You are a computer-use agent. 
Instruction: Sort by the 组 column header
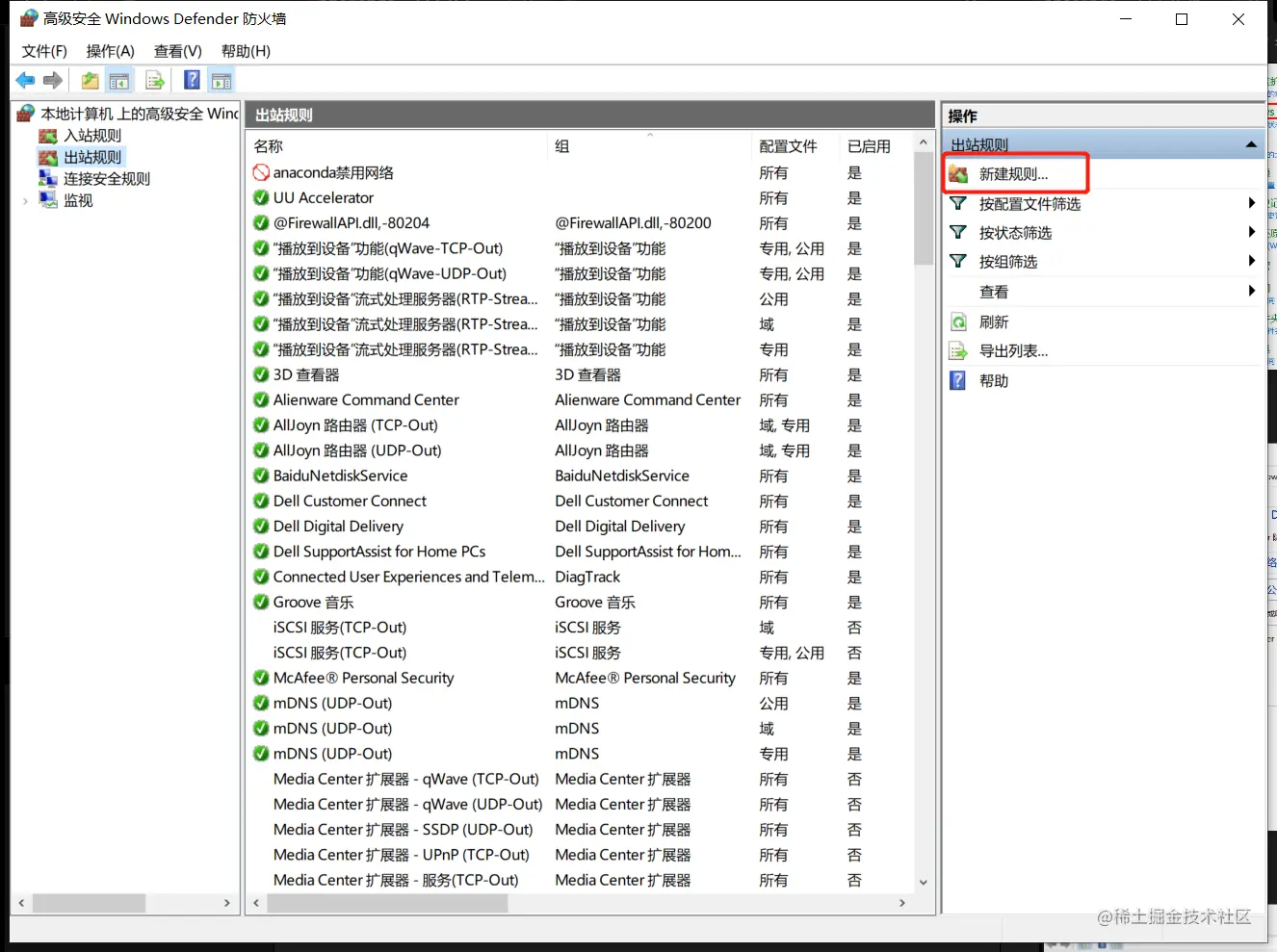(650, 146)
